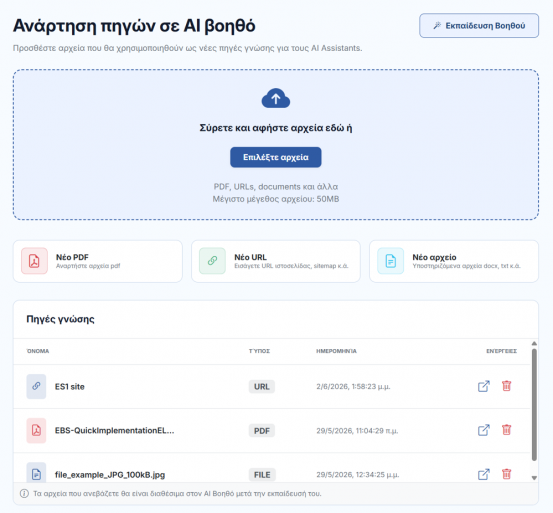Click the PDF type badge
This screenshot has width=553, height=513.
point(262,431)
